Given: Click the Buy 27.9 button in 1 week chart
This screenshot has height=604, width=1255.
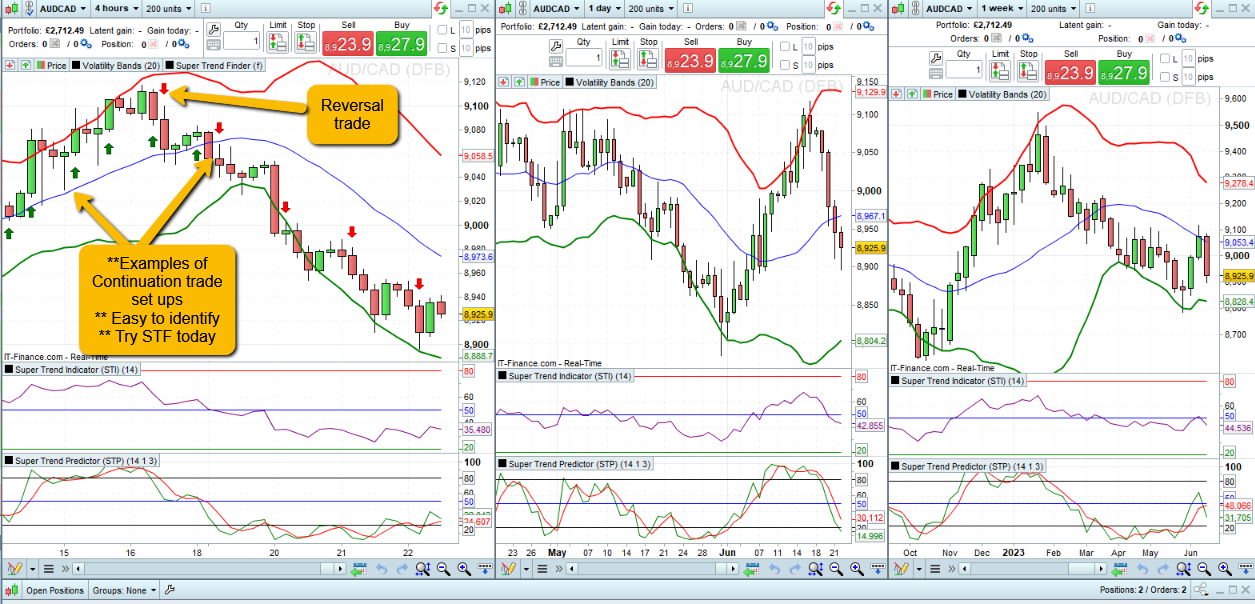Looking at the screenshot, I should click(x=1123, y=73).
